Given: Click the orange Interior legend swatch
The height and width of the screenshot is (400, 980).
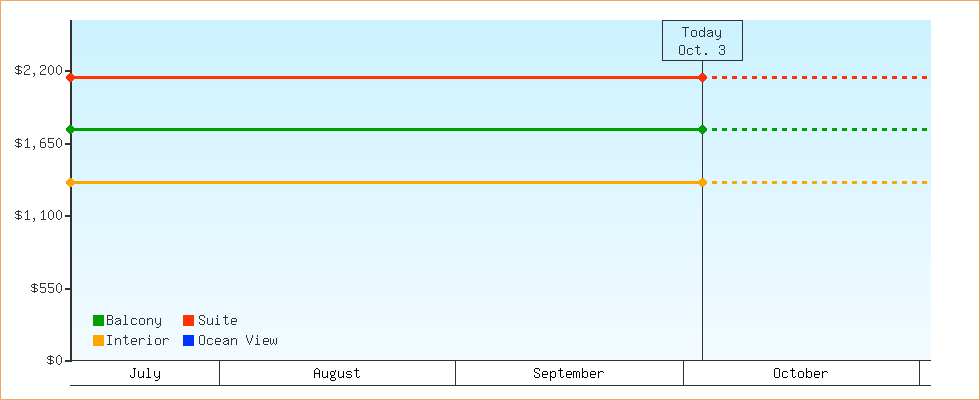Looking at the screenshot, I should point(98,341).
